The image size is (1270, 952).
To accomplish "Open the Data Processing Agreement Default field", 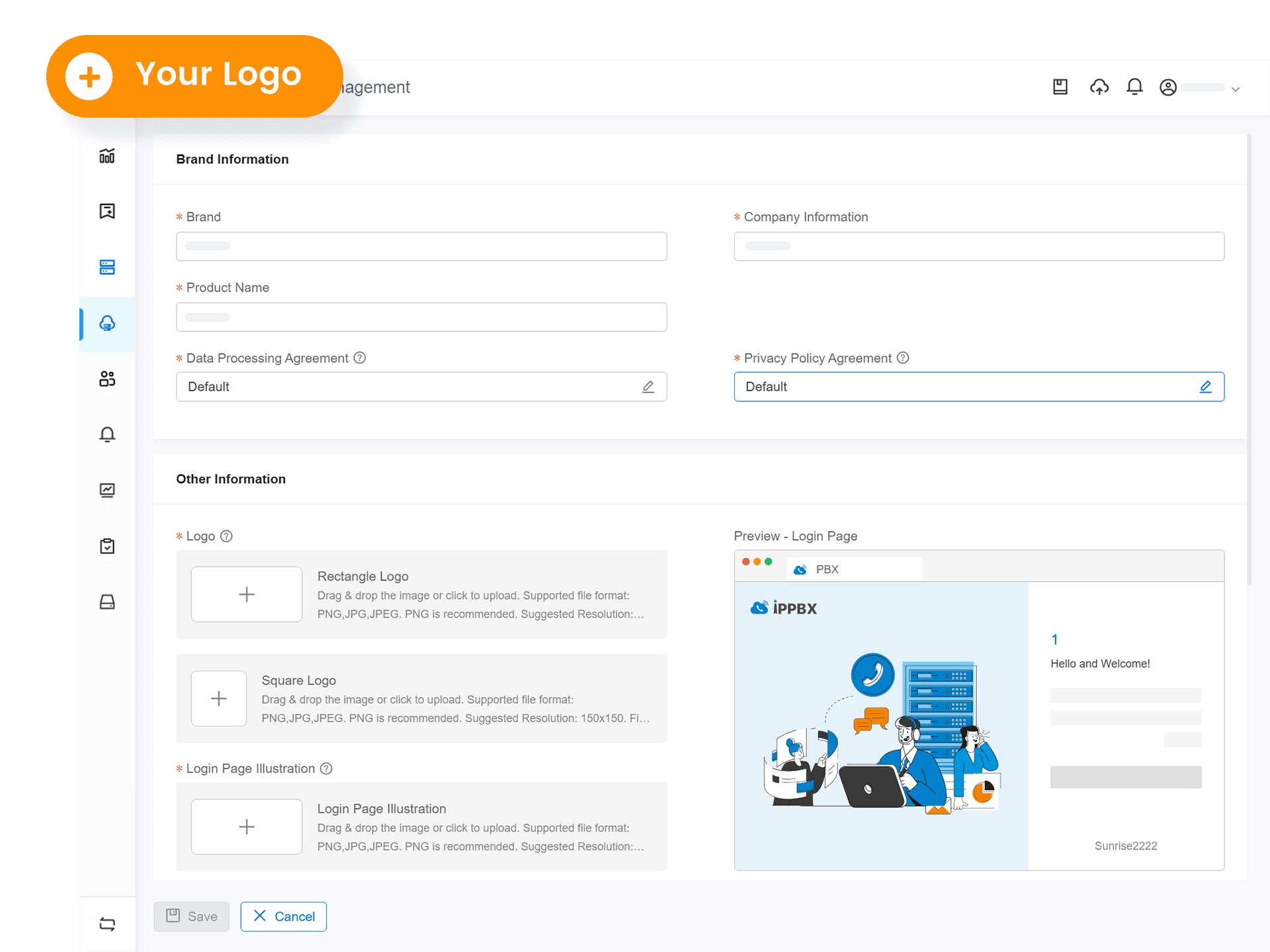I will [421, 387].
